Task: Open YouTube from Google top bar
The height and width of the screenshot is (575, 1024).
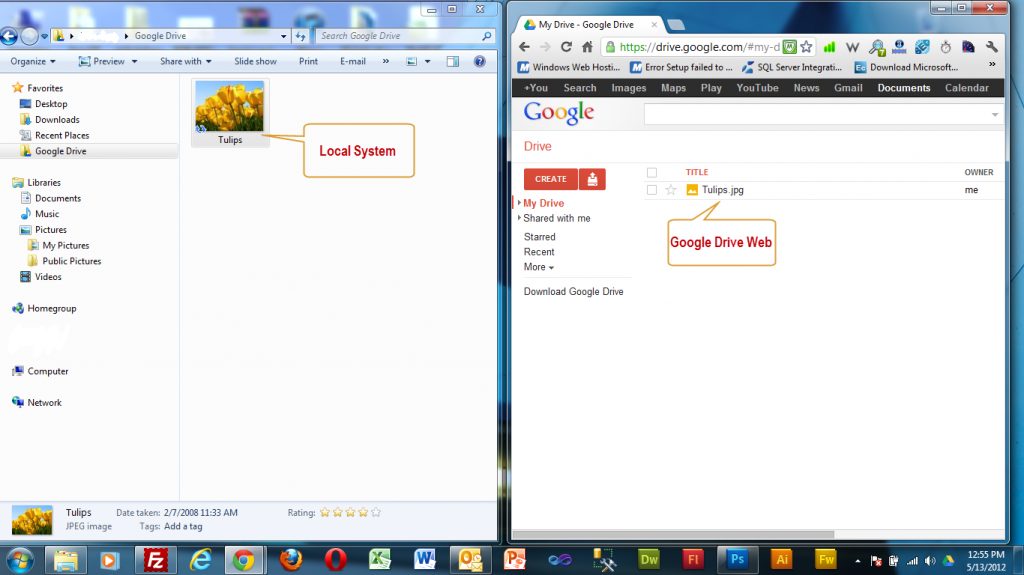Action: [x=758, y=88]
